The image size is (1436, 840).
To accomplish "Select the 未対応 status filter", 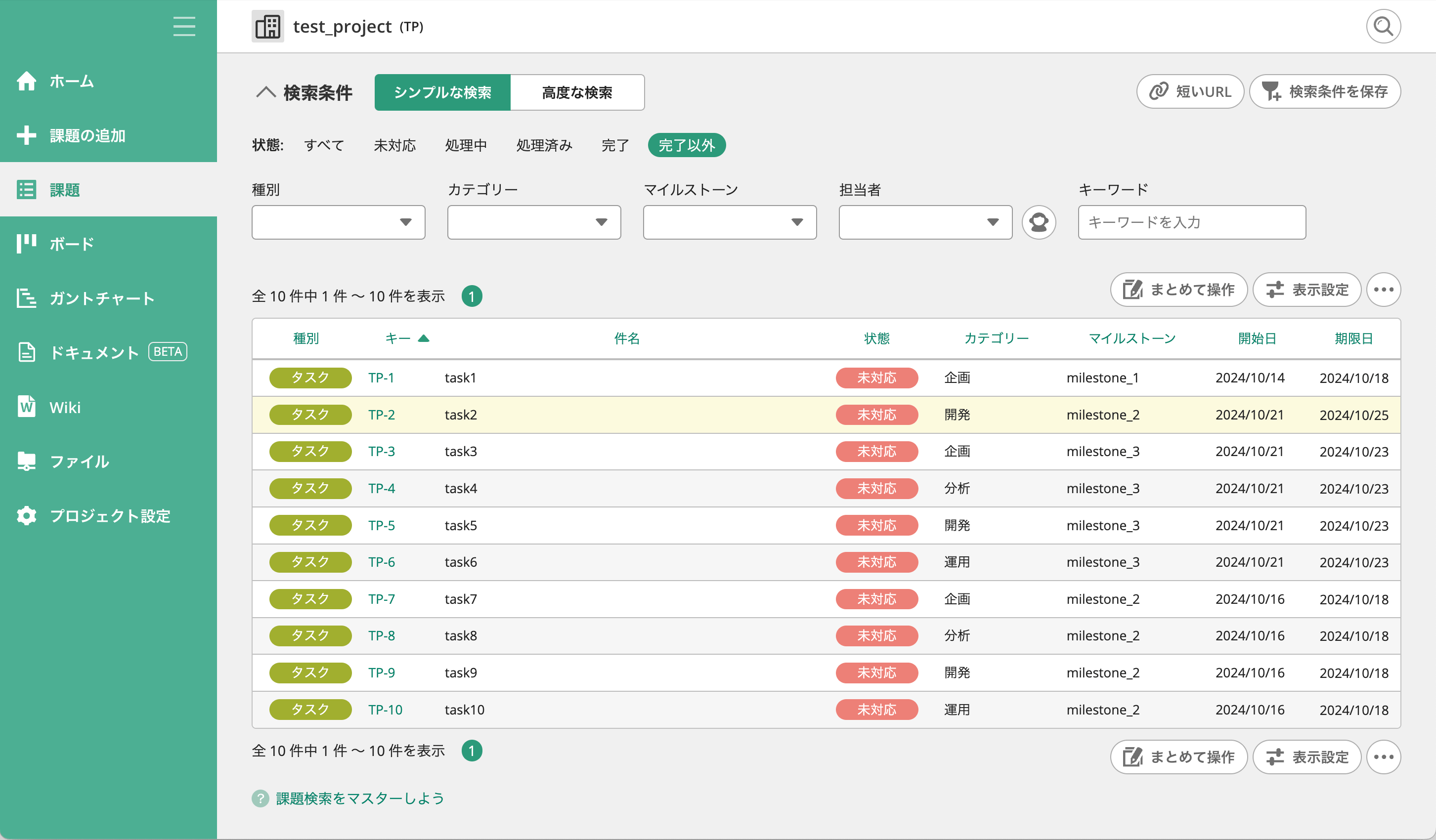I will 394,145.
